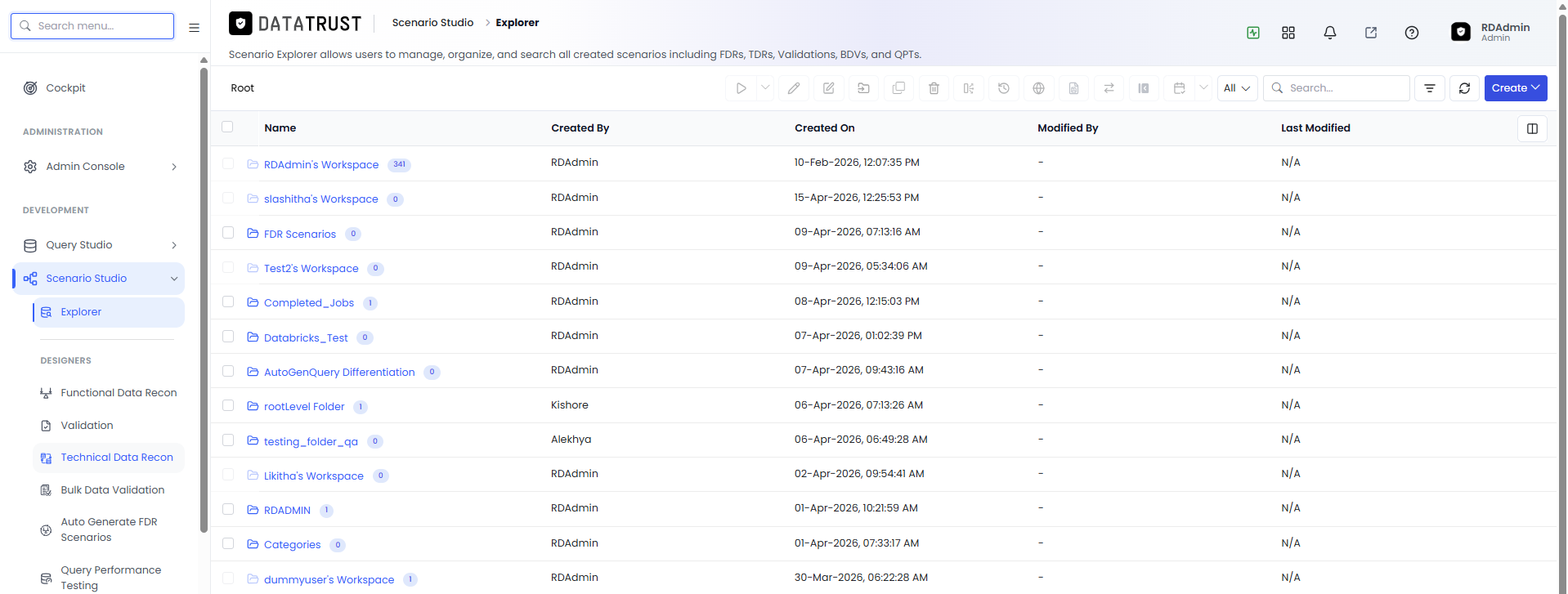This screenshot has height=594, width=1568.
Task: Check the Categories row checkbox
Action: pos(228,543)
